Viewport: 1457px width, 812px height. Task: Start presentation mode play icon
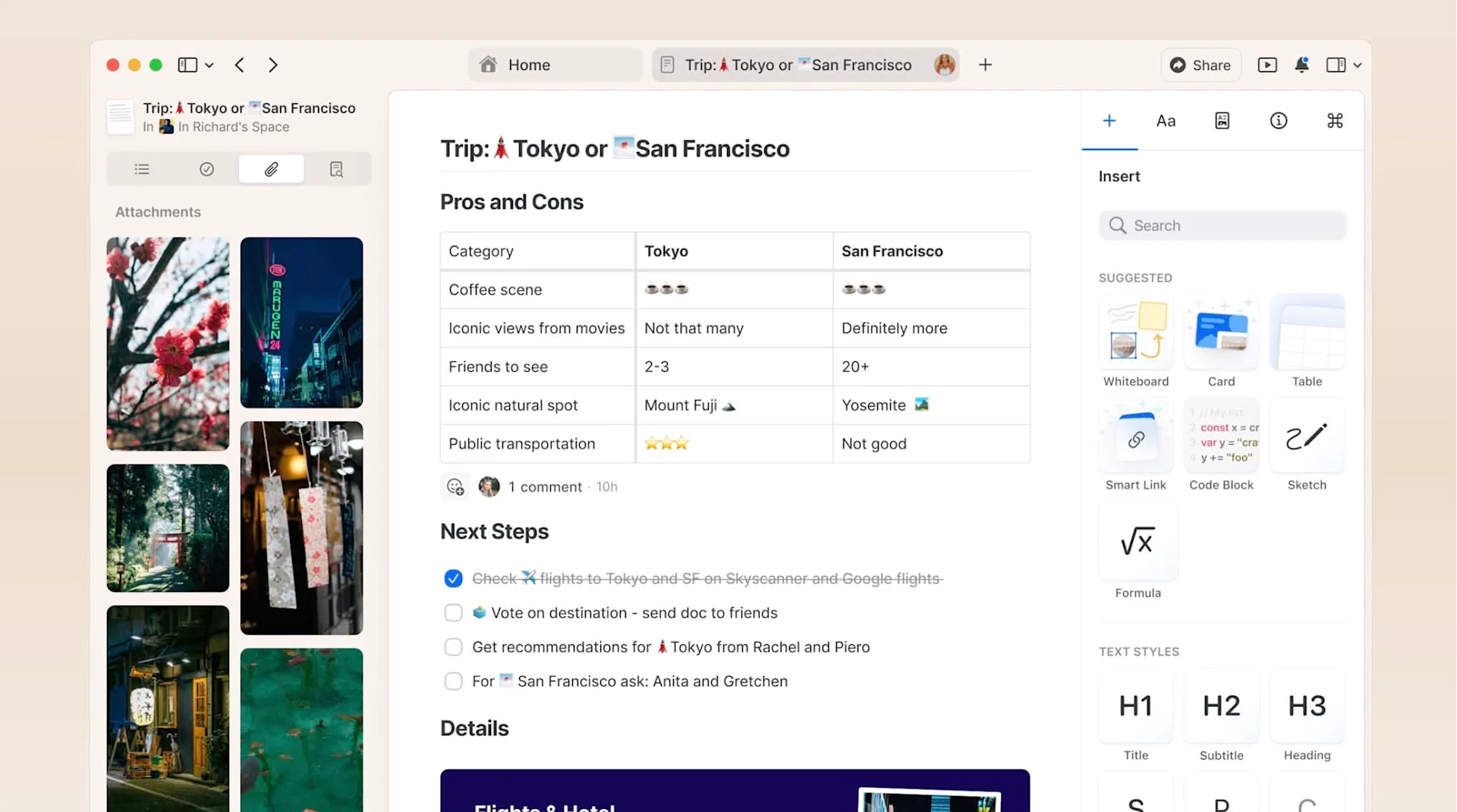(1267, 65)
